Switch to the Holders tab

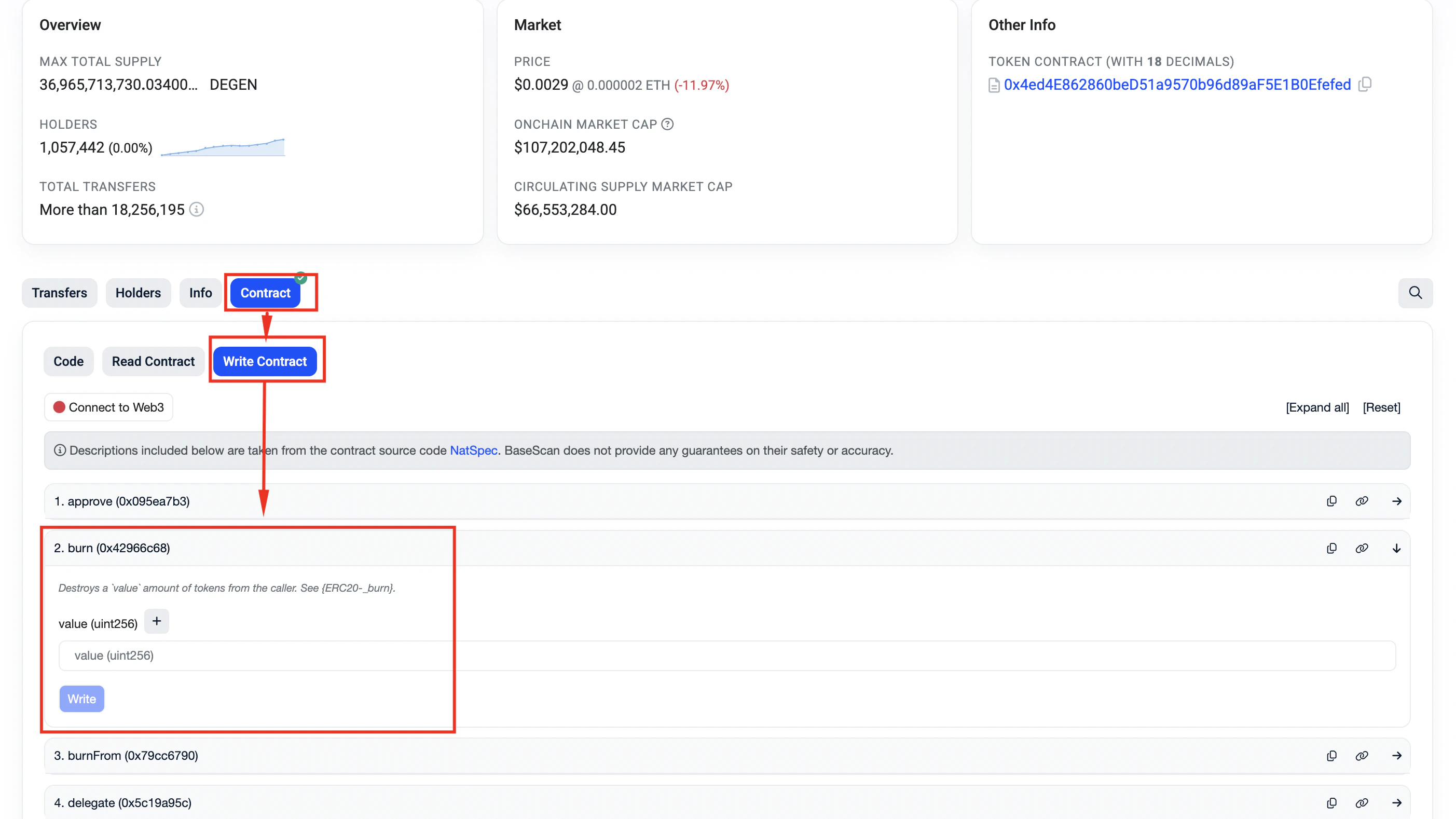[x=138, y=293]
